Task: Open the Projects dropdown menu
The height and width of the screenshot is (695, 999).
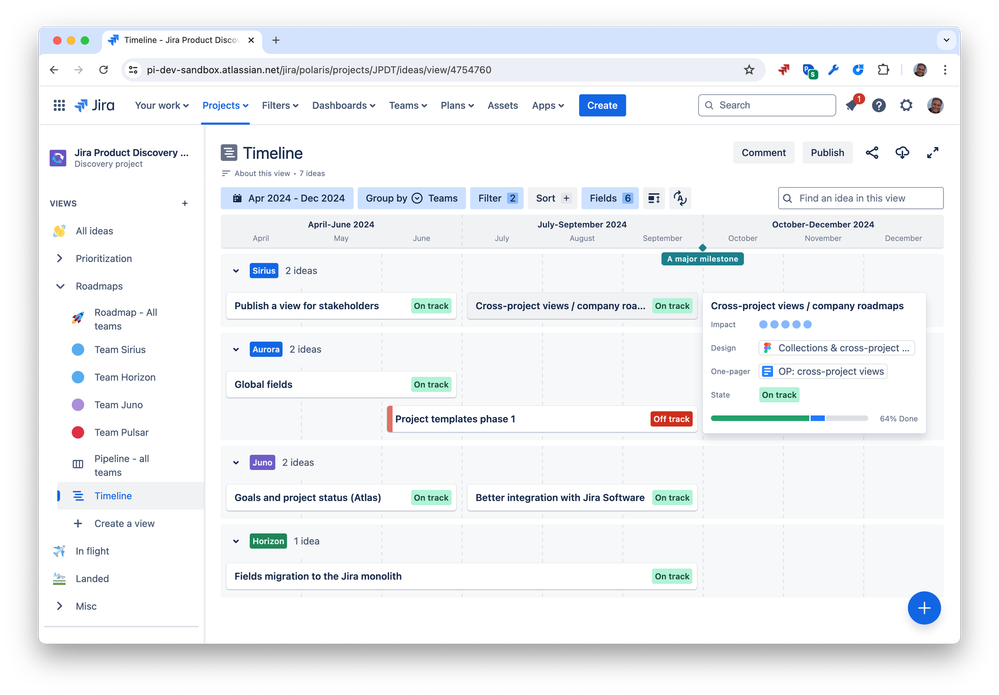Action: tap(225, 106)
